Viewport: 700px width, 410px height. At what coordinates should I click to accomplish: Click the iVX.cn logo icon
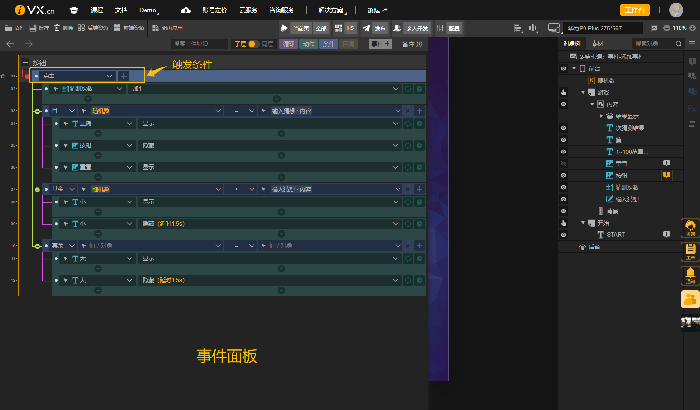pos(20,9)
